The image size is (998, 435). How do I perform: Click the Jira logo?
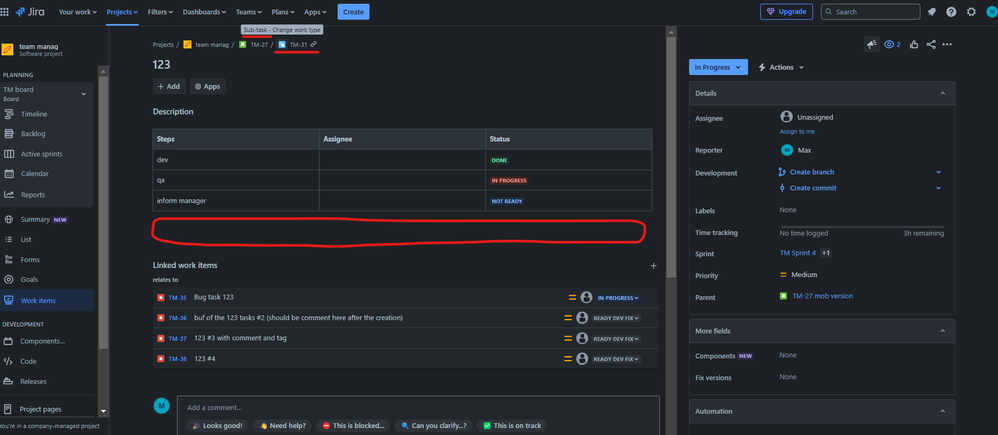[x=30, y=11]
